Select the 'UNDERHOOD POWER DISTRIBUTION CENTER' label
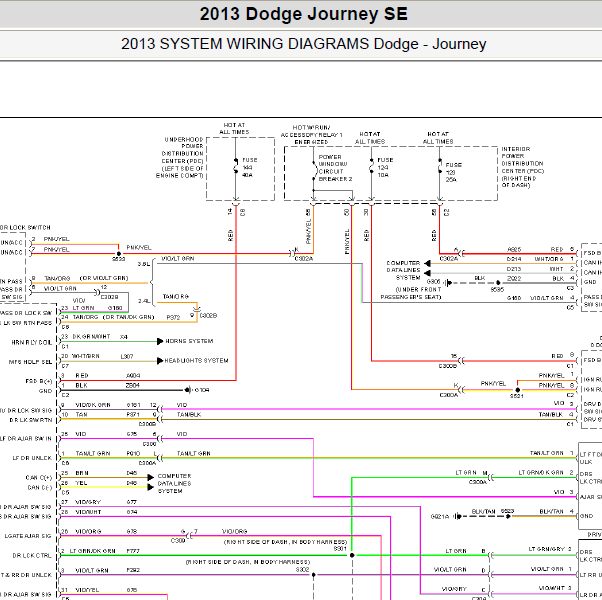This screenshot has height=600, width=602. pos(180,157)
